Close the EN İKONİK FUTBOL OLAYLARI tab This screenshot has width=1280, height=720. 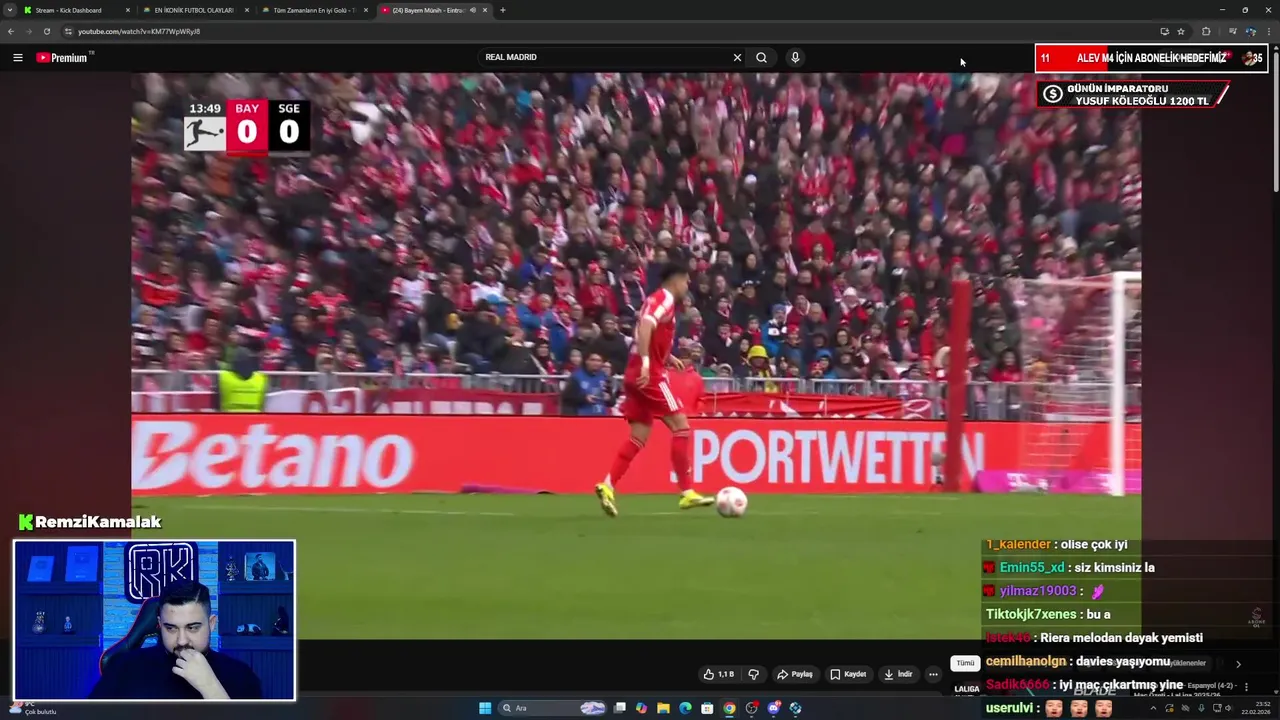tap(247, 10)
